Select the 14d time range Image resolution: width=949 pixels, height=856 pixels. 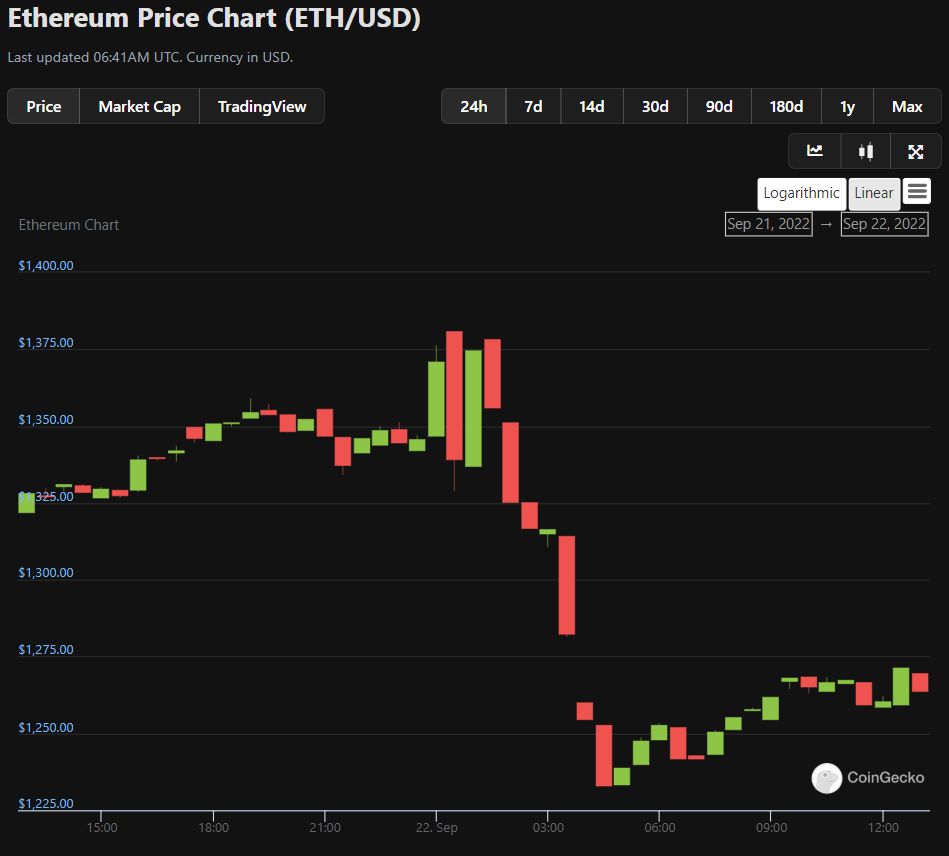tap(592, 107)
